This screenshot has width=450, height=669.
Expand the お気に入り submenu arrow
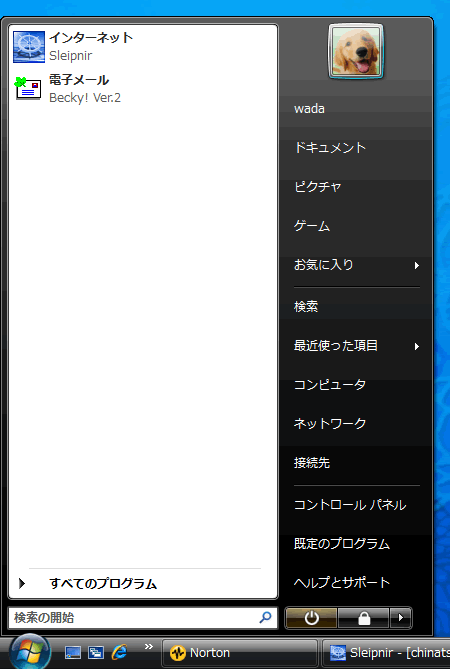417,265
